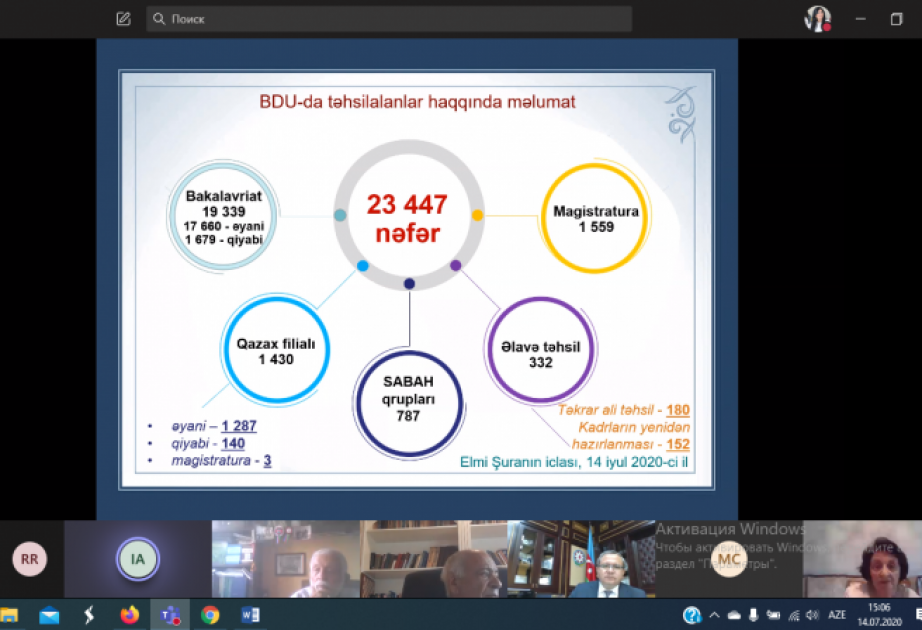Viewport: 922px width, 630px height.
Task: Switch the AZE input language indicator
Action: tap(837, 615)
